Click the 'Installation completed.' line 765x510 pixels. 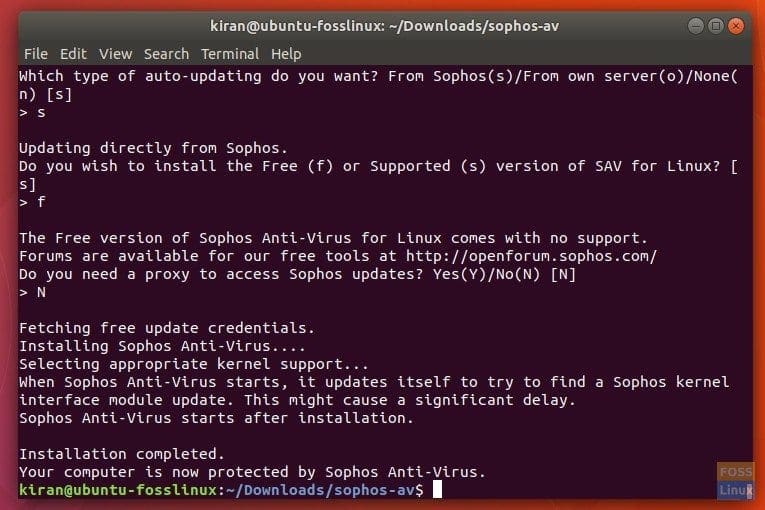122,454
